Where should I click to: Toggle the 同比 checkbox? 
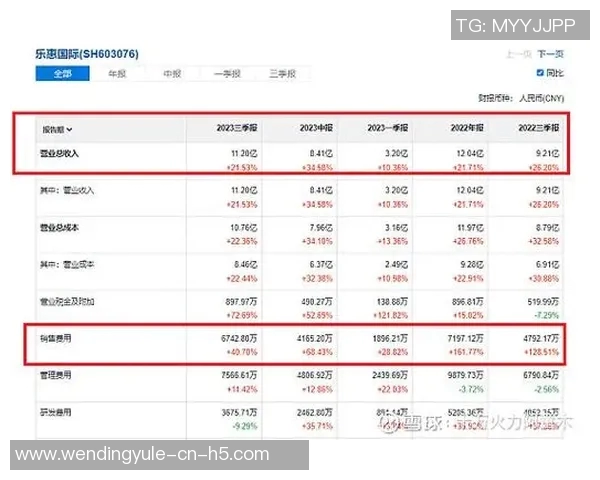coord(540,73)
